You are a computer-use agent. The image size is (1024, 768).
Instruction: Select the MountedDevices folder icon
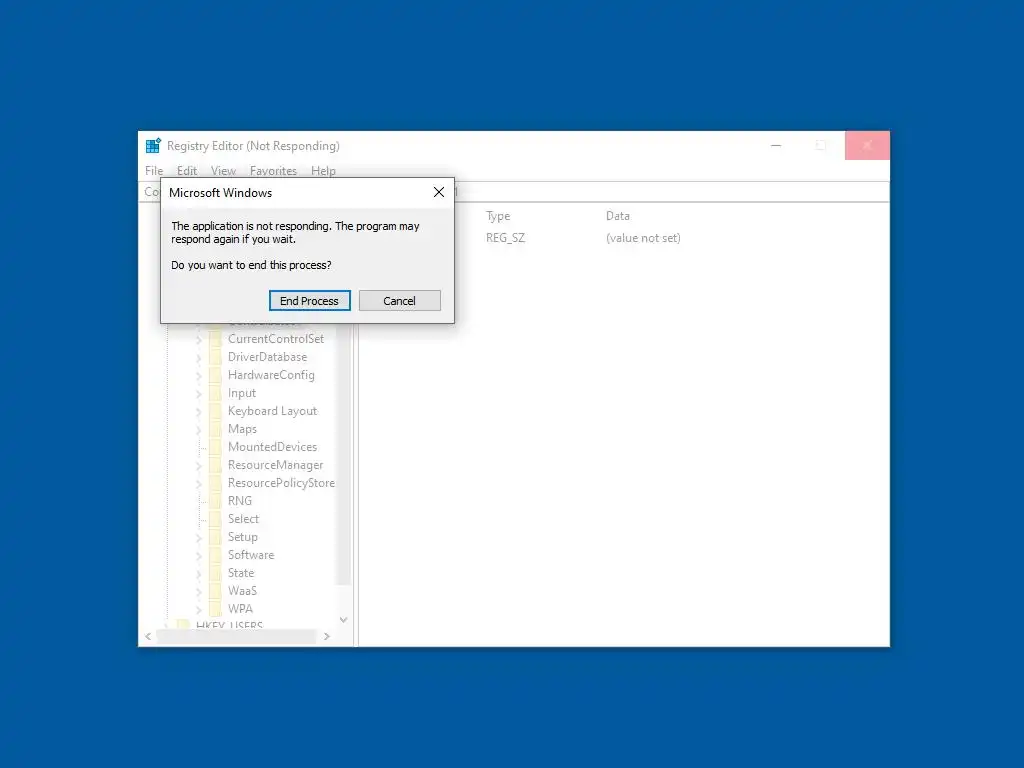pyautogui.click(x=215, y=447)
